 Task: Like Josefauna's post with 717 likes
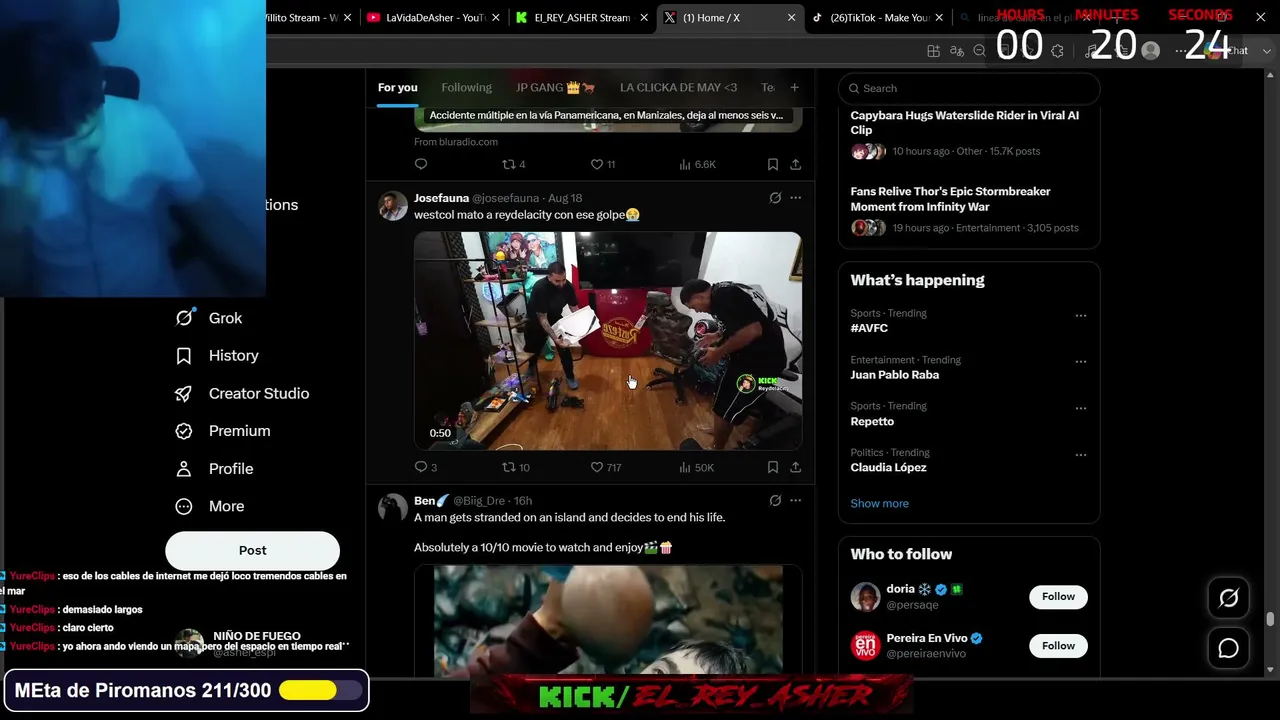pos(606,467)
